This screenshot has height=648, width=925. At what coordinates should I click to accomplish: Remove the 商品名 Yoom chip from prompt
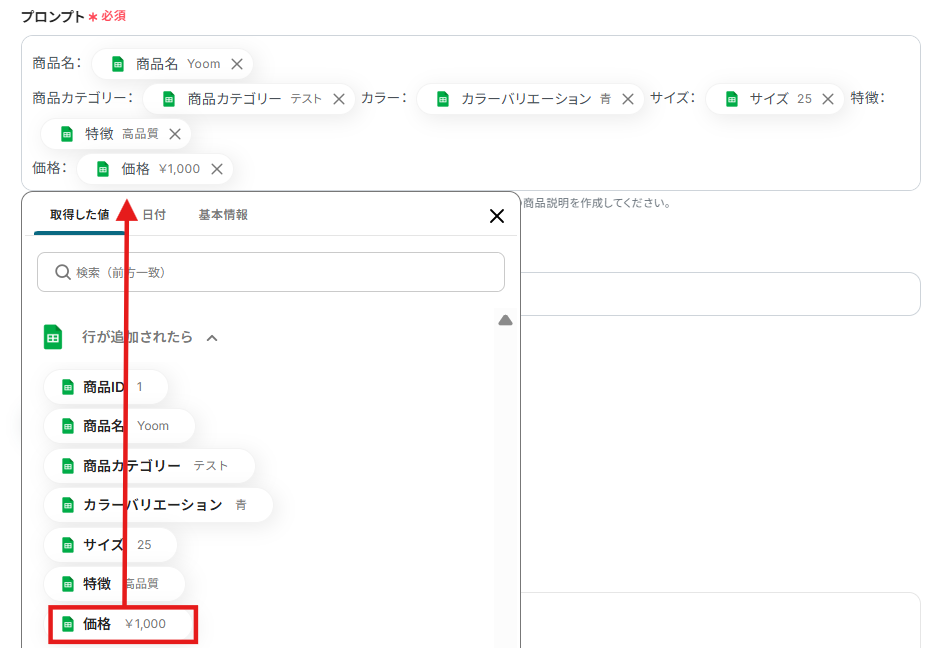pyautogui.click(x=237, y=64)
